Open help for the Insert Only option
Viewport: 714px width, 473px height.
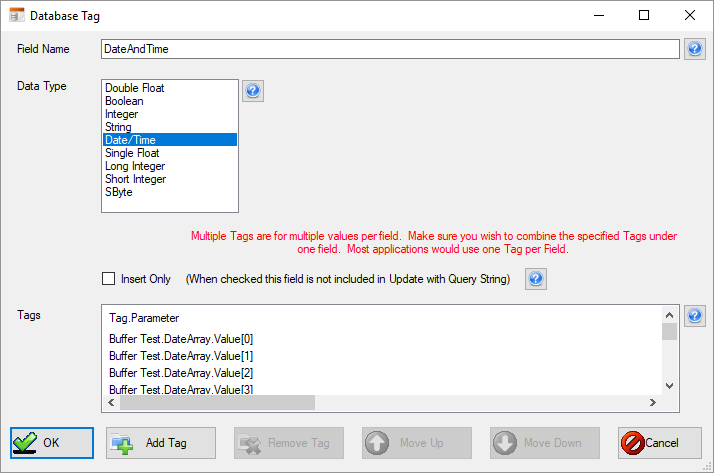pos(536,279)
